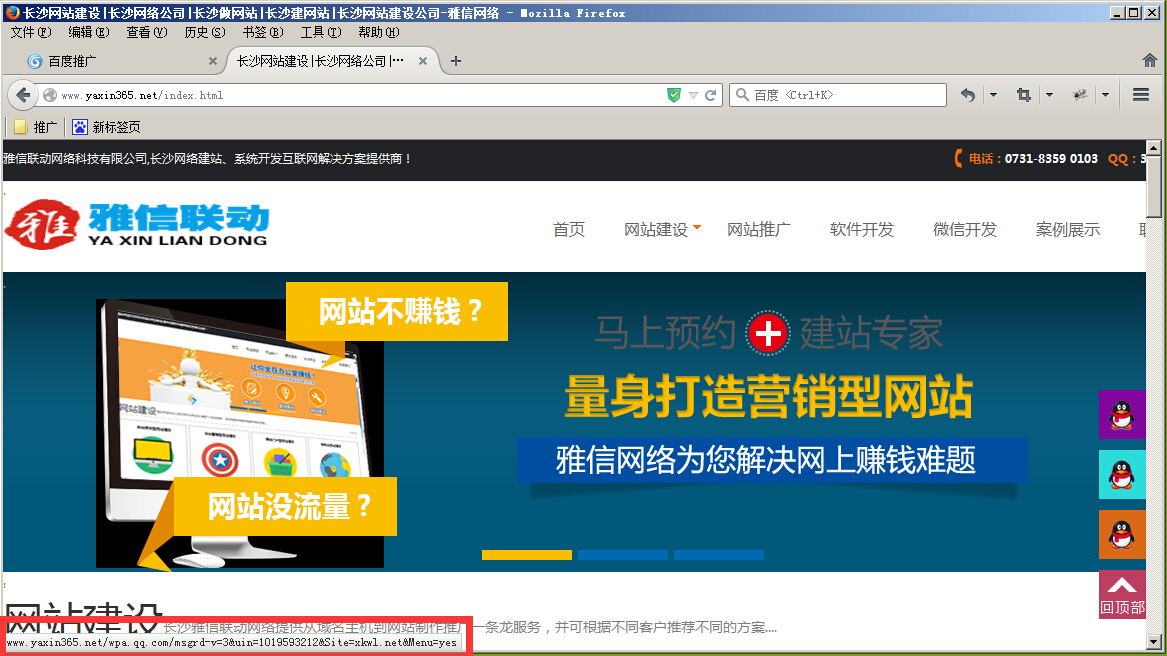Select the first yellow banner slide indicator
This screenshot has width=1167, height=656.
click(527, 555)
